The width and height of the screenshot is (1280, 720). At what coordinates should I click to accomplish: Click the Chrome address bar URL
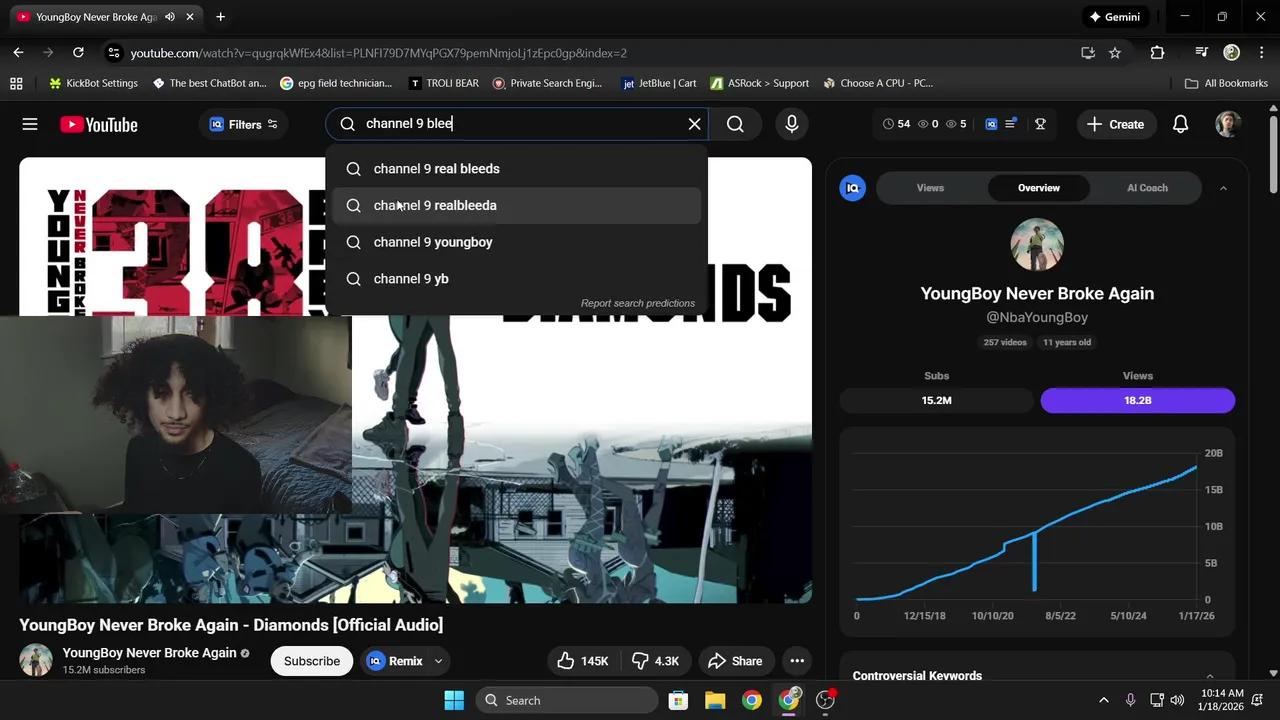pos(378,53)
